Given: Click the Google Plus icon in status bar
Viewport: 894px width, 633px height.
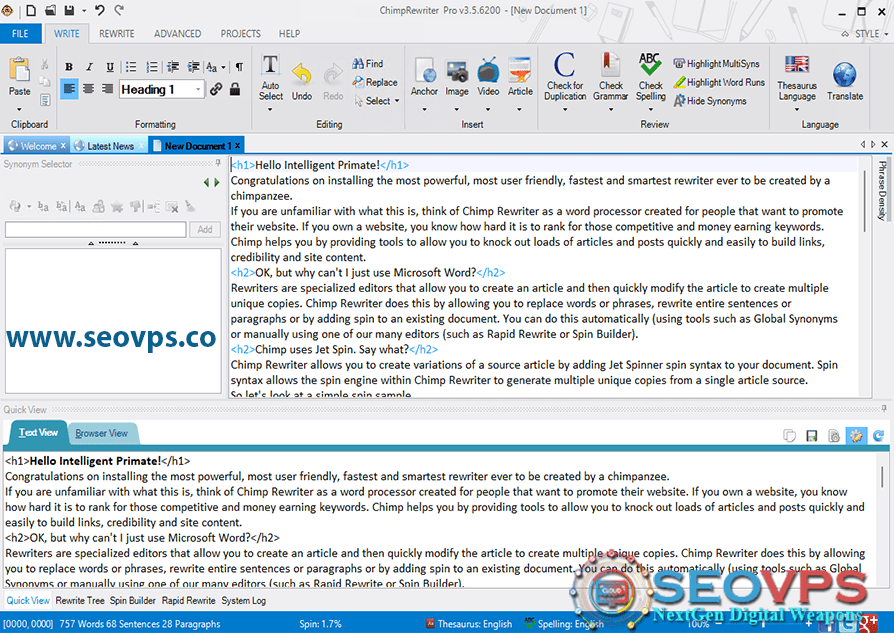Looking at the screenshot, I should click(869, 623).
